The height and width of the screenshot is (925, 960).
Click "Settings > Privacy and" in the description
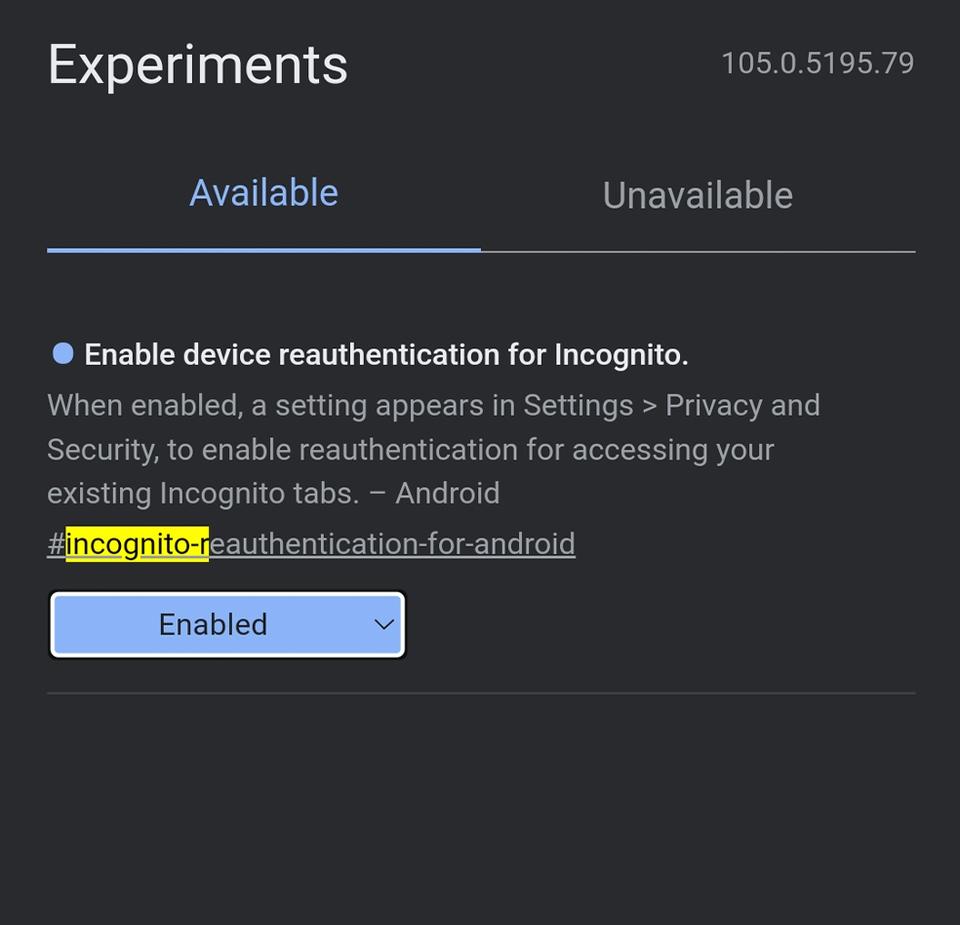click(x=671, y=406)
